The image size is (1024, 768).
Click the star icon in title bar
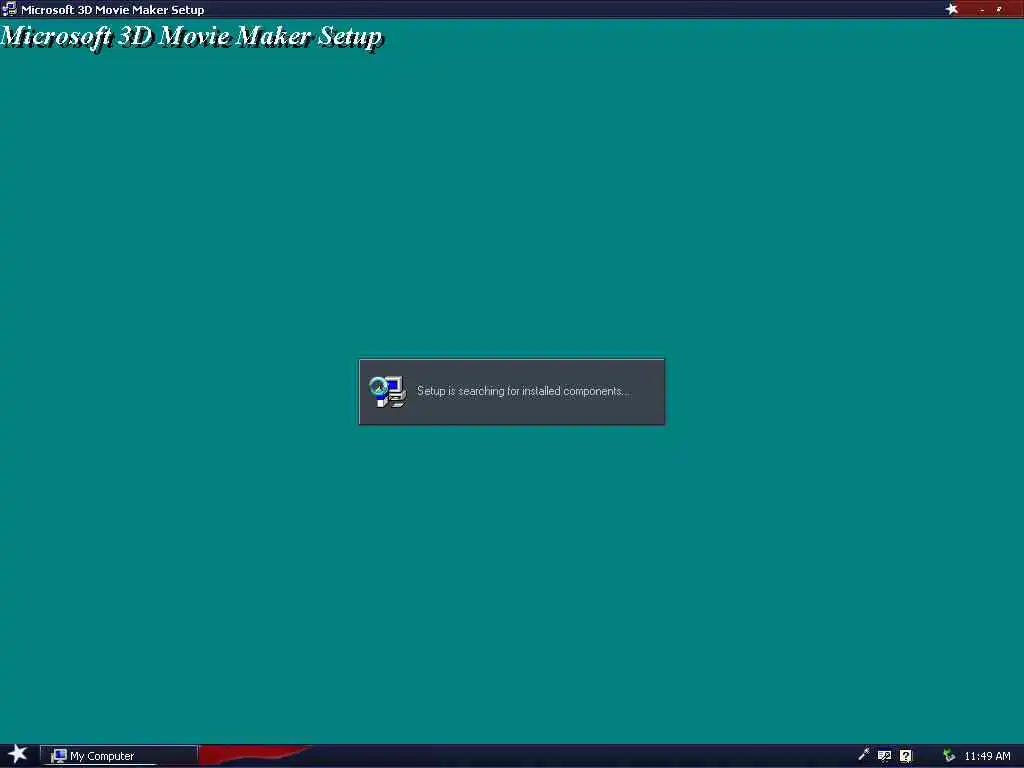coord(952,9)
